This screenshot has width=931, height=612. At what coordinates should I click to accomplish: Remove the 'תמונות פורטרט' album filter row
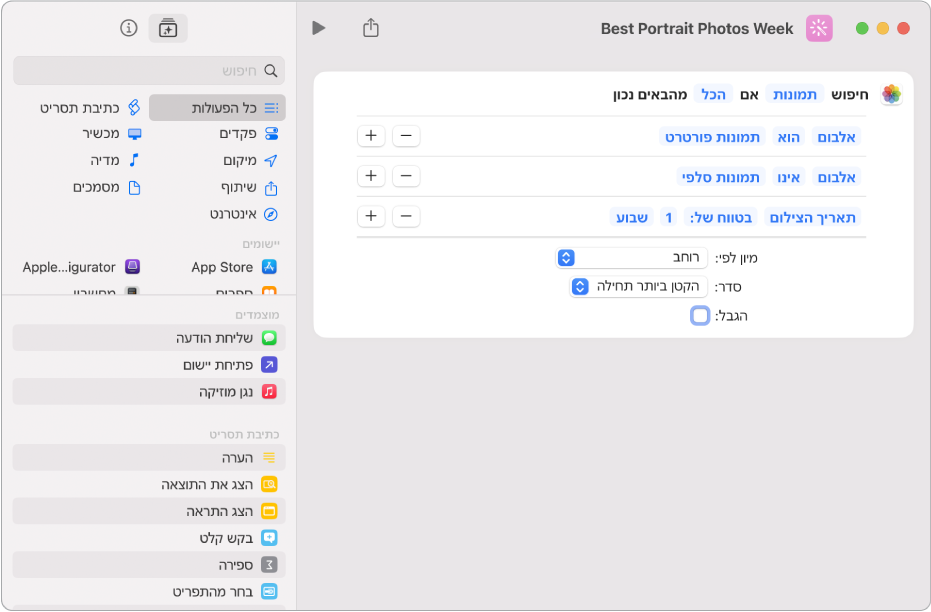click(x=406, y=136)
